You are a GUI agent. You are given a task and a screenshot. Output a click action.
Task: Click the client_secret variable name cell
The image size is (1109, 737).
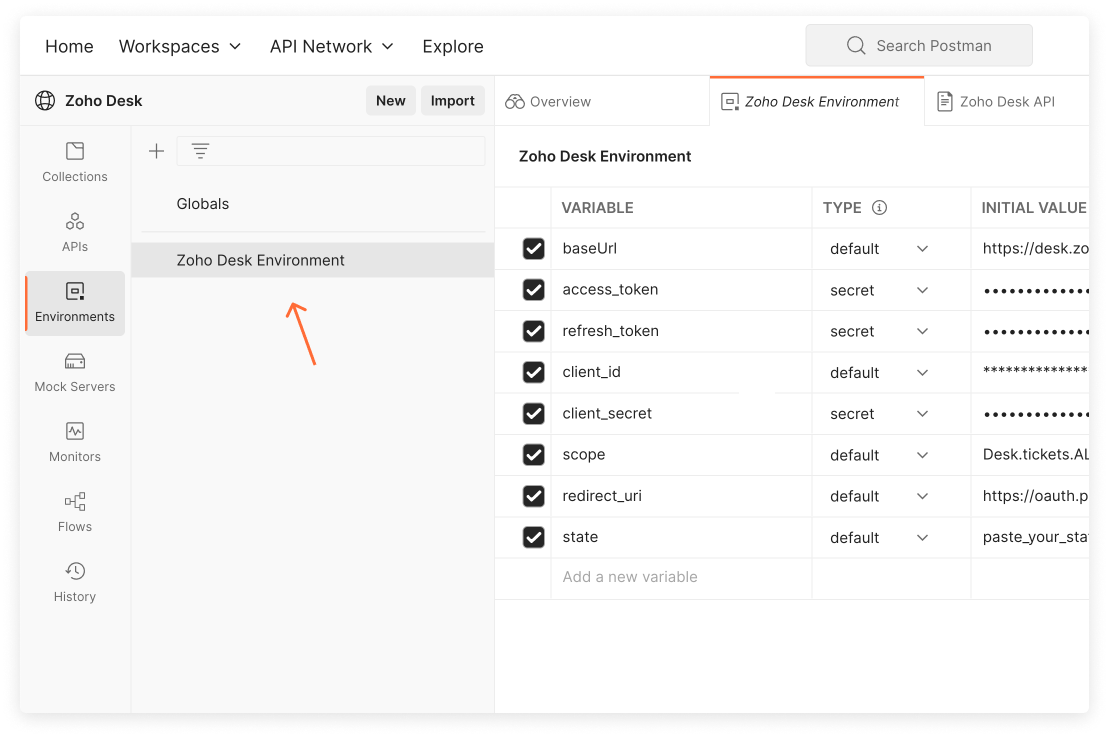point(681,413)
